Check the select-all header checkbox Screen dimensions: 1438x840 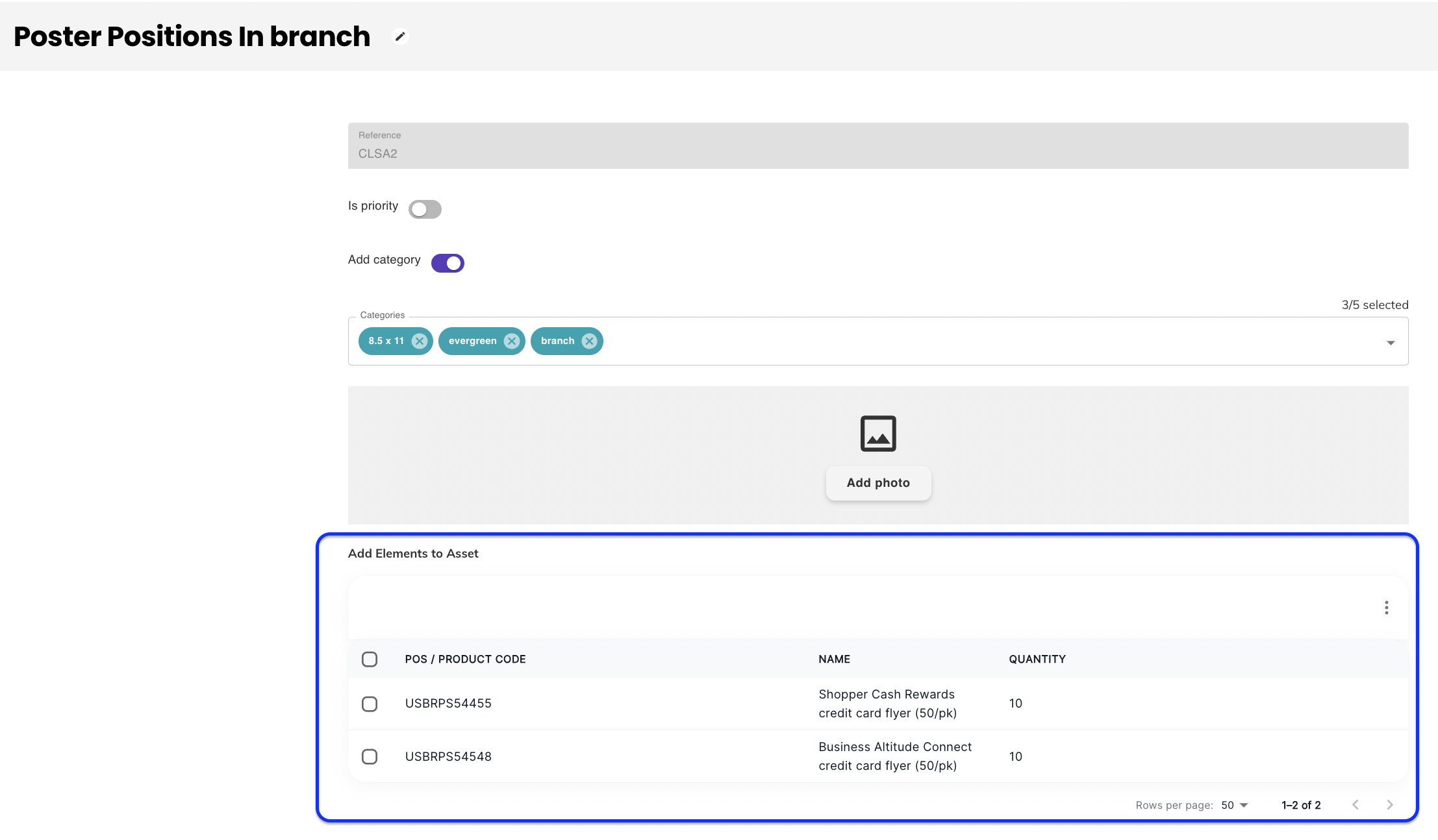coord(370,660)
